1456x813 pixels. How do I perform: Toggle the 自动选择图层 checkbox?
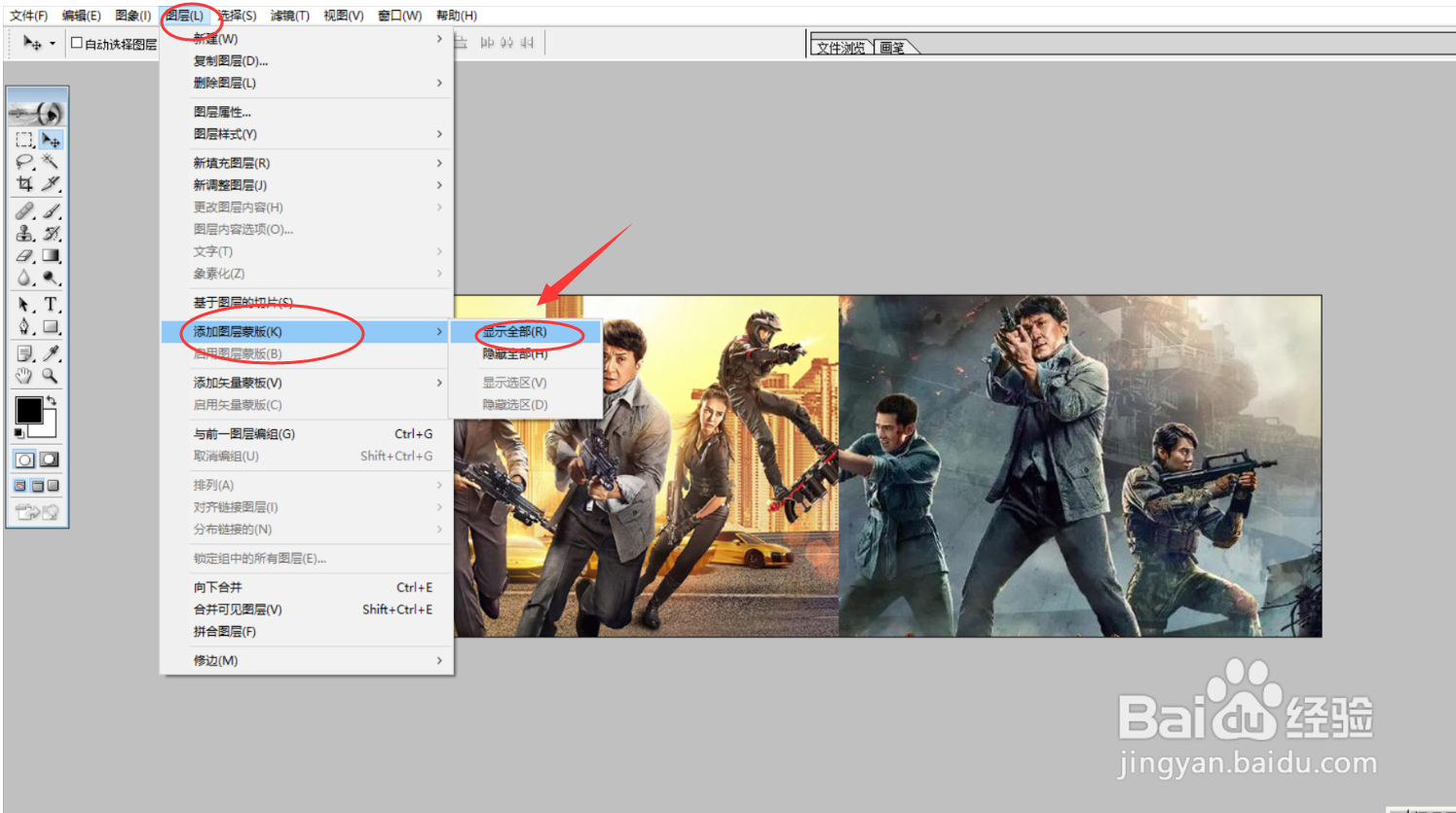[x=77, y=43]
